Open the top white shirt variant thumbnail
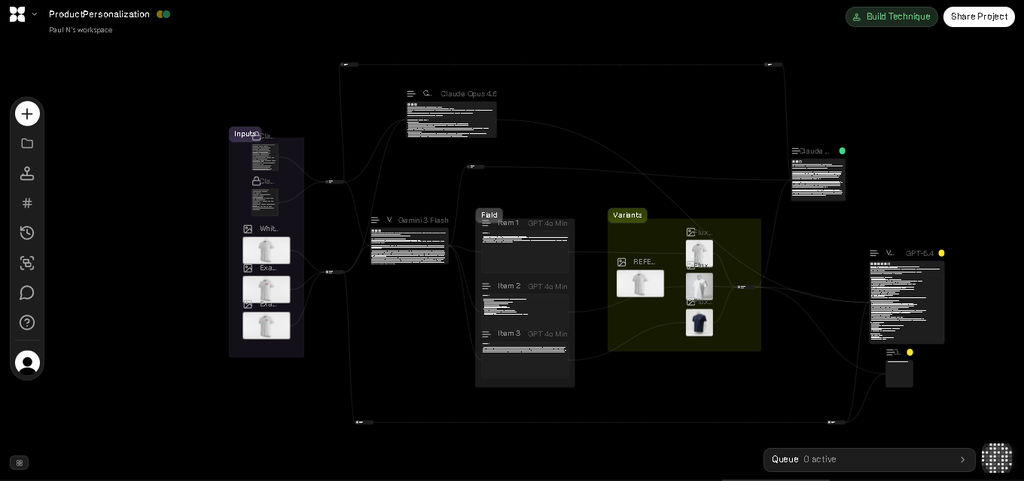The image size is (1024, 481). pos(699,254)
